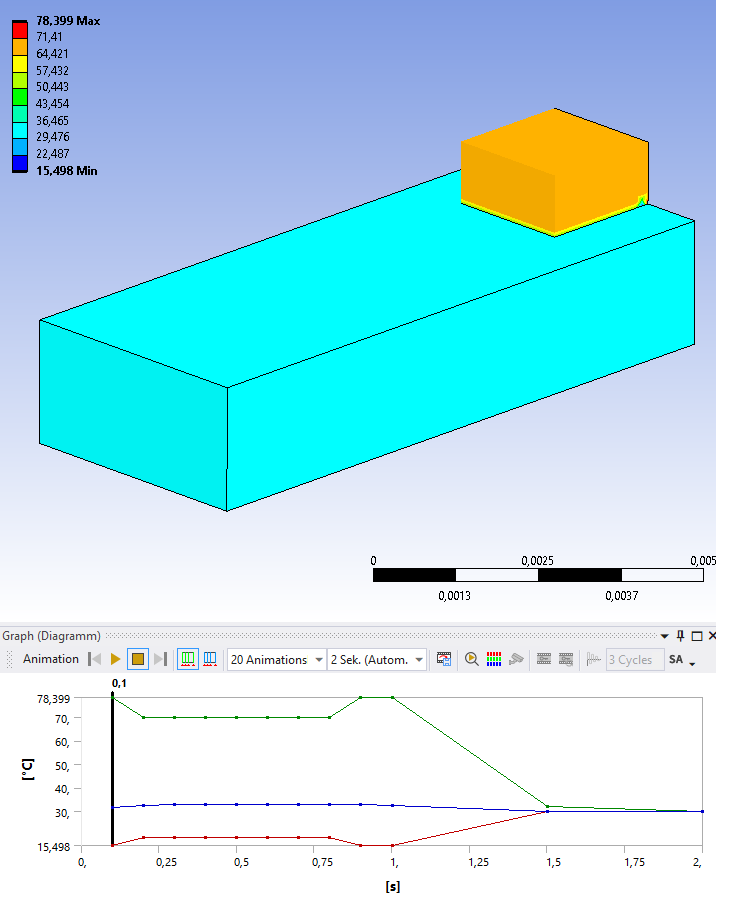Go to previous animation frame

tap(94, 659)
